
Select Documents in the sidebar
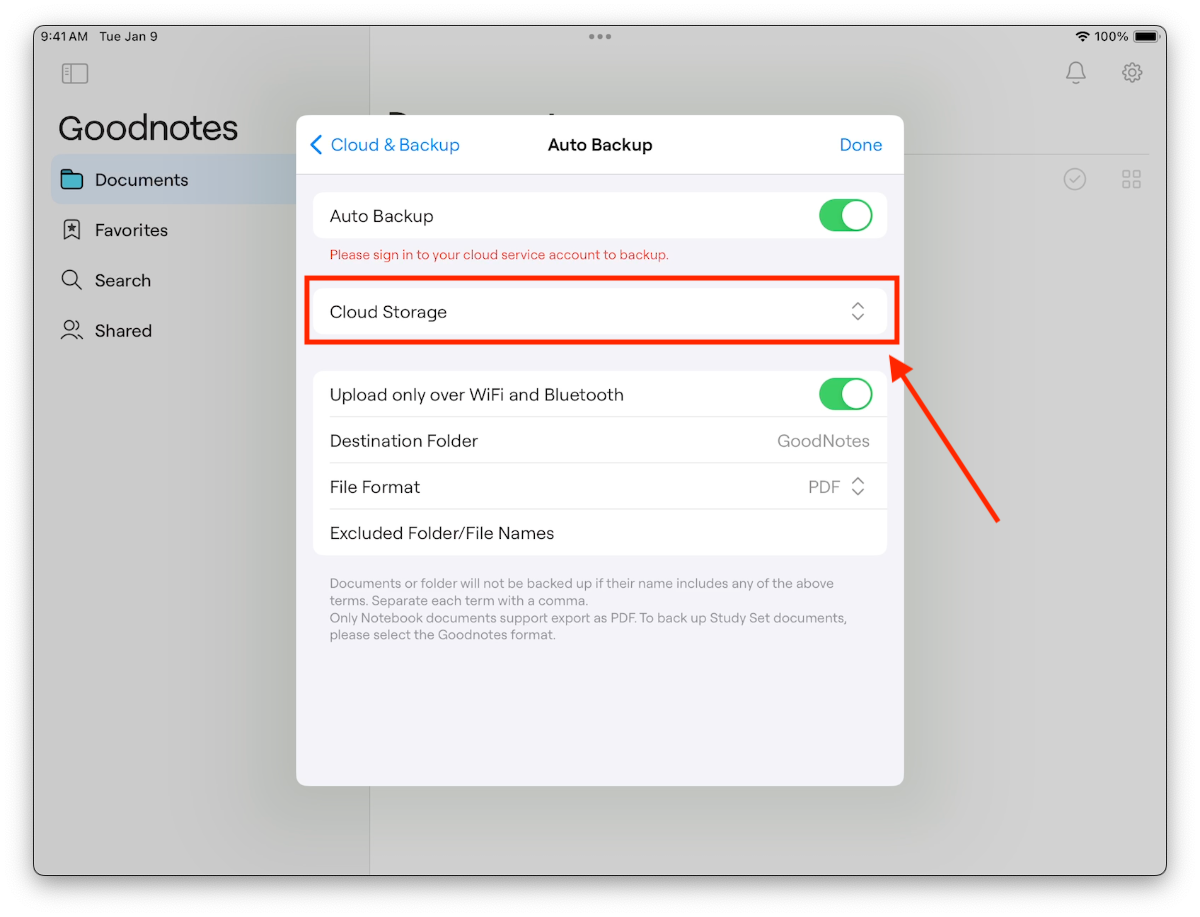tap(141, 180)
